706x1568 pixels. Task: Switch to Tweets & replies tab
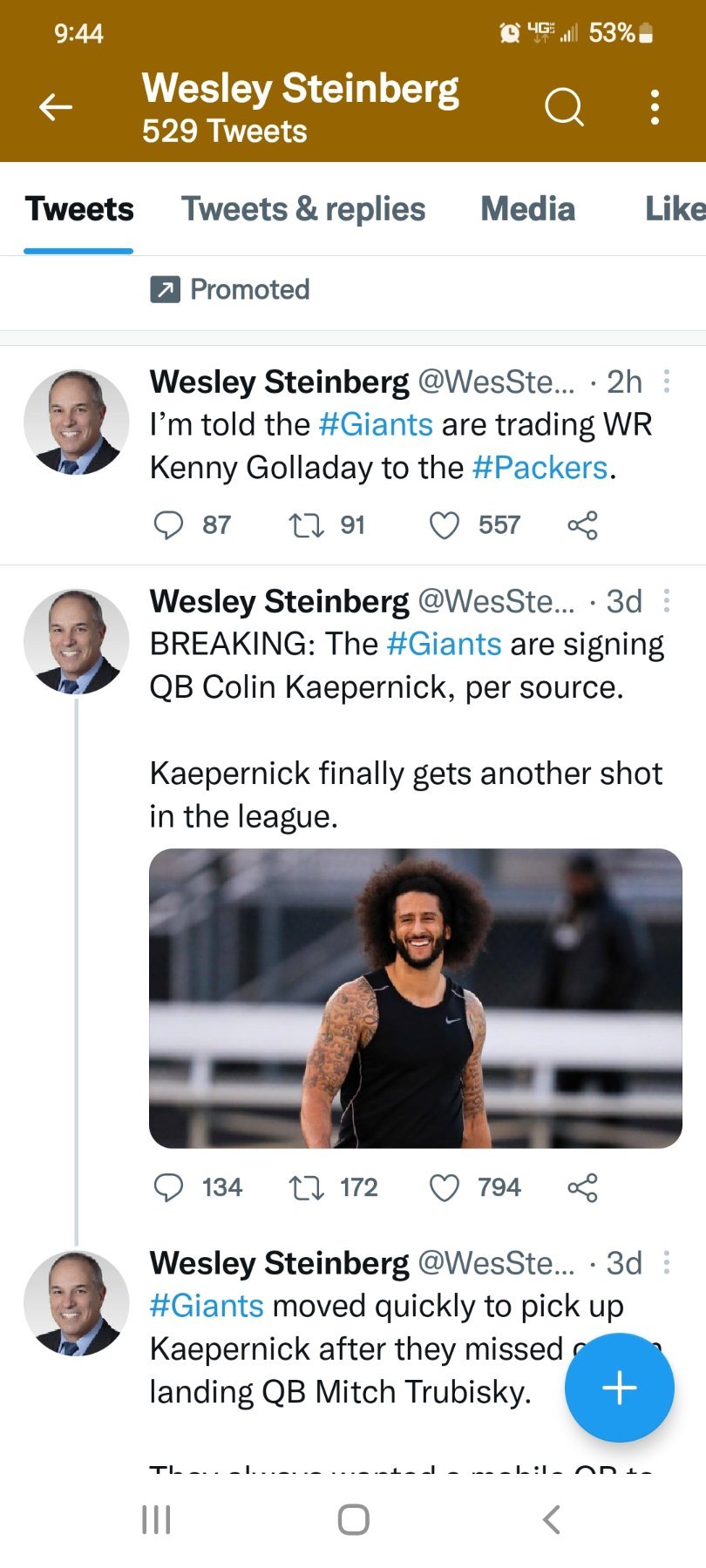[x=303, y=209]
